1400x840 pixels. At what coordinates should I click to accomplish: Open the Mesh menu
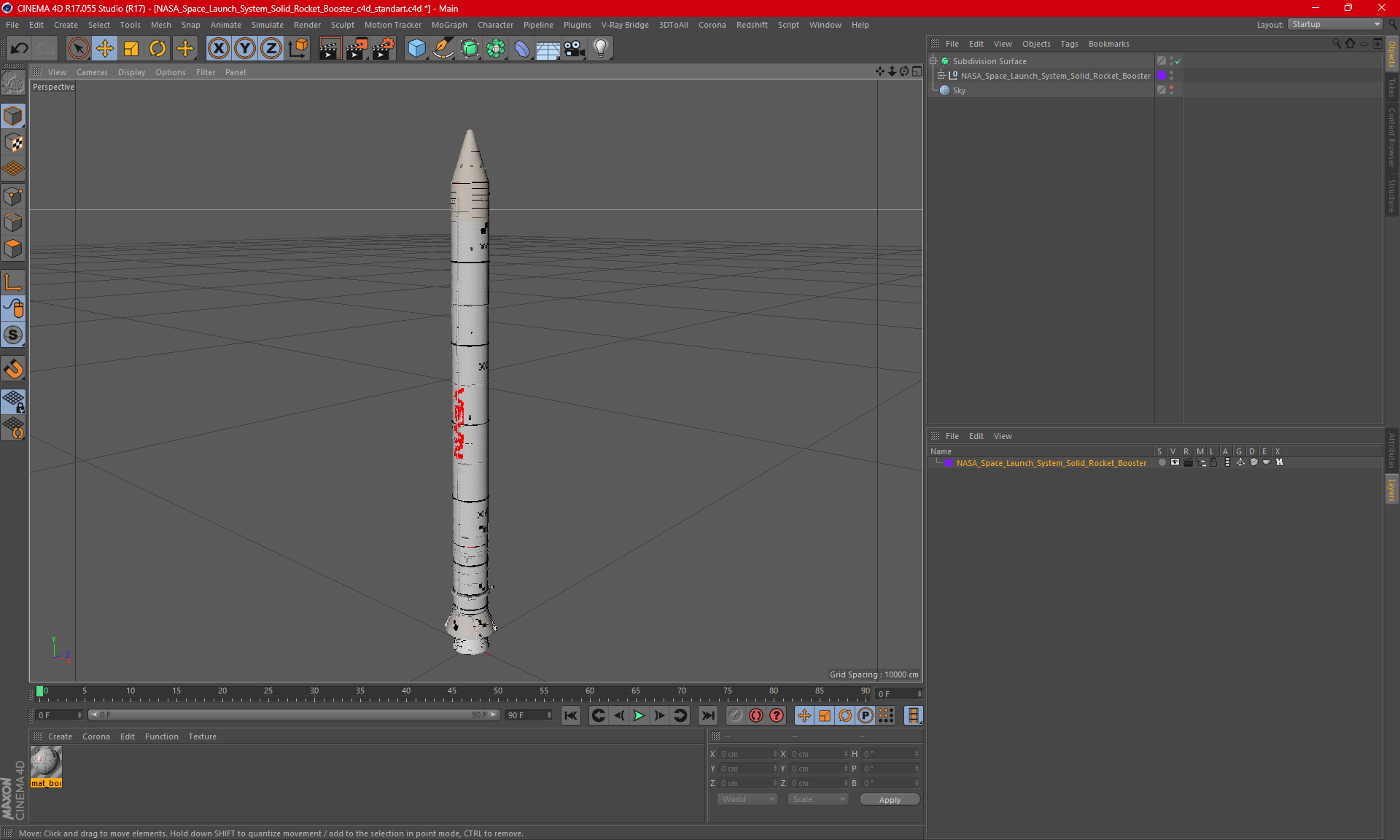[160, 25]
